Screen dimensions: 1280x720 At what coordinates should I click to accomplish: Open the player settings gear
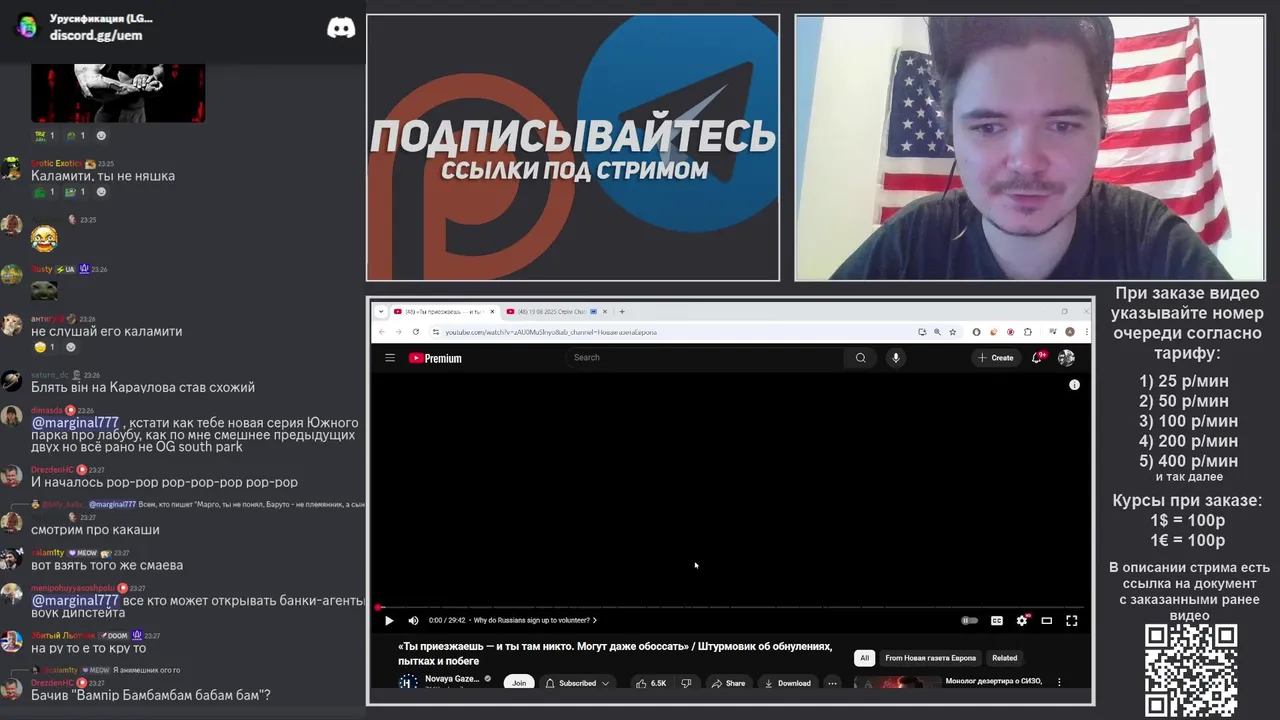(x=1022, y=621)
